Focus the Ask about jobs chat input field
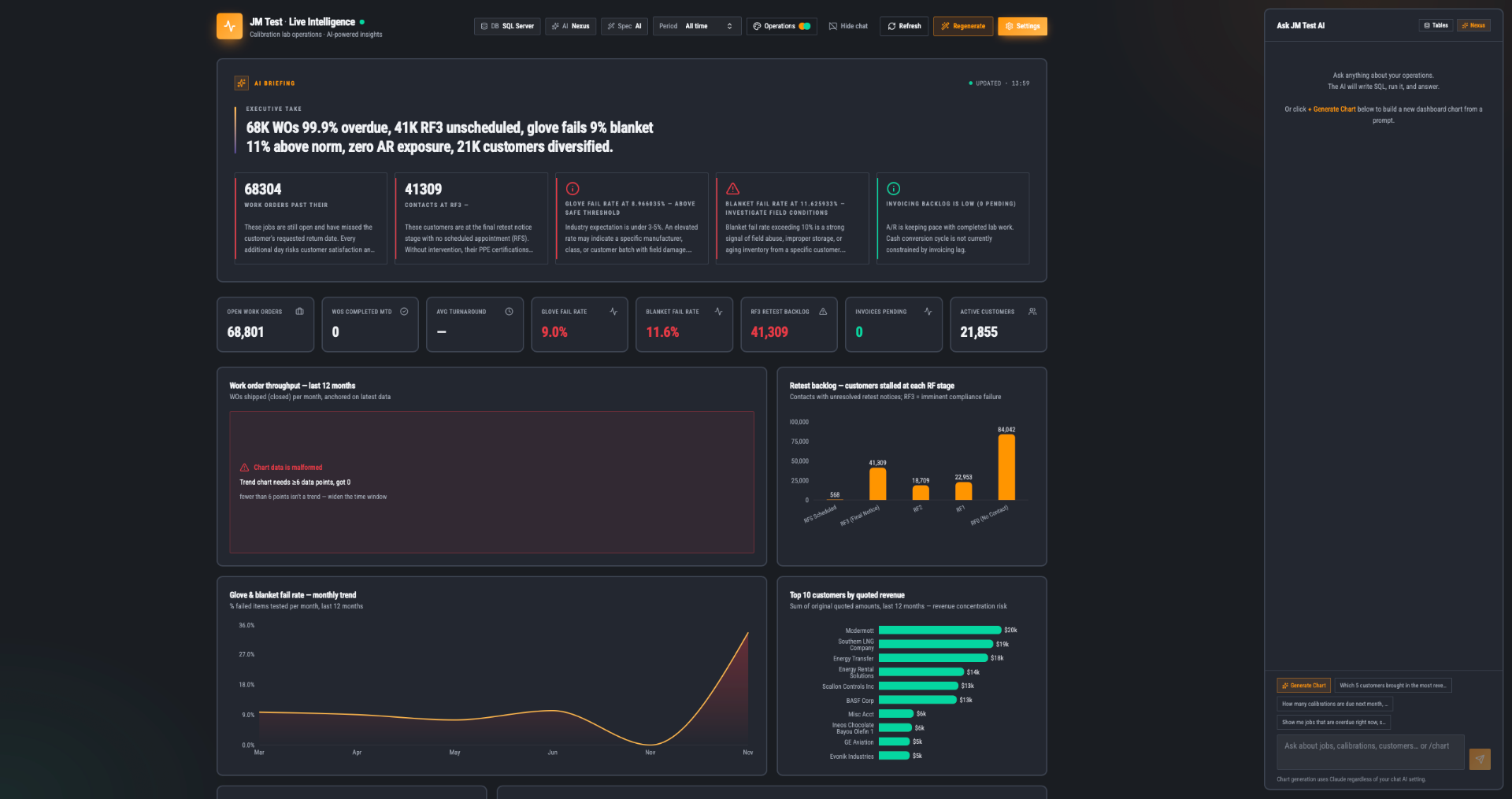The width and height of the screenshot is (1512, 799). [1370, 752]
